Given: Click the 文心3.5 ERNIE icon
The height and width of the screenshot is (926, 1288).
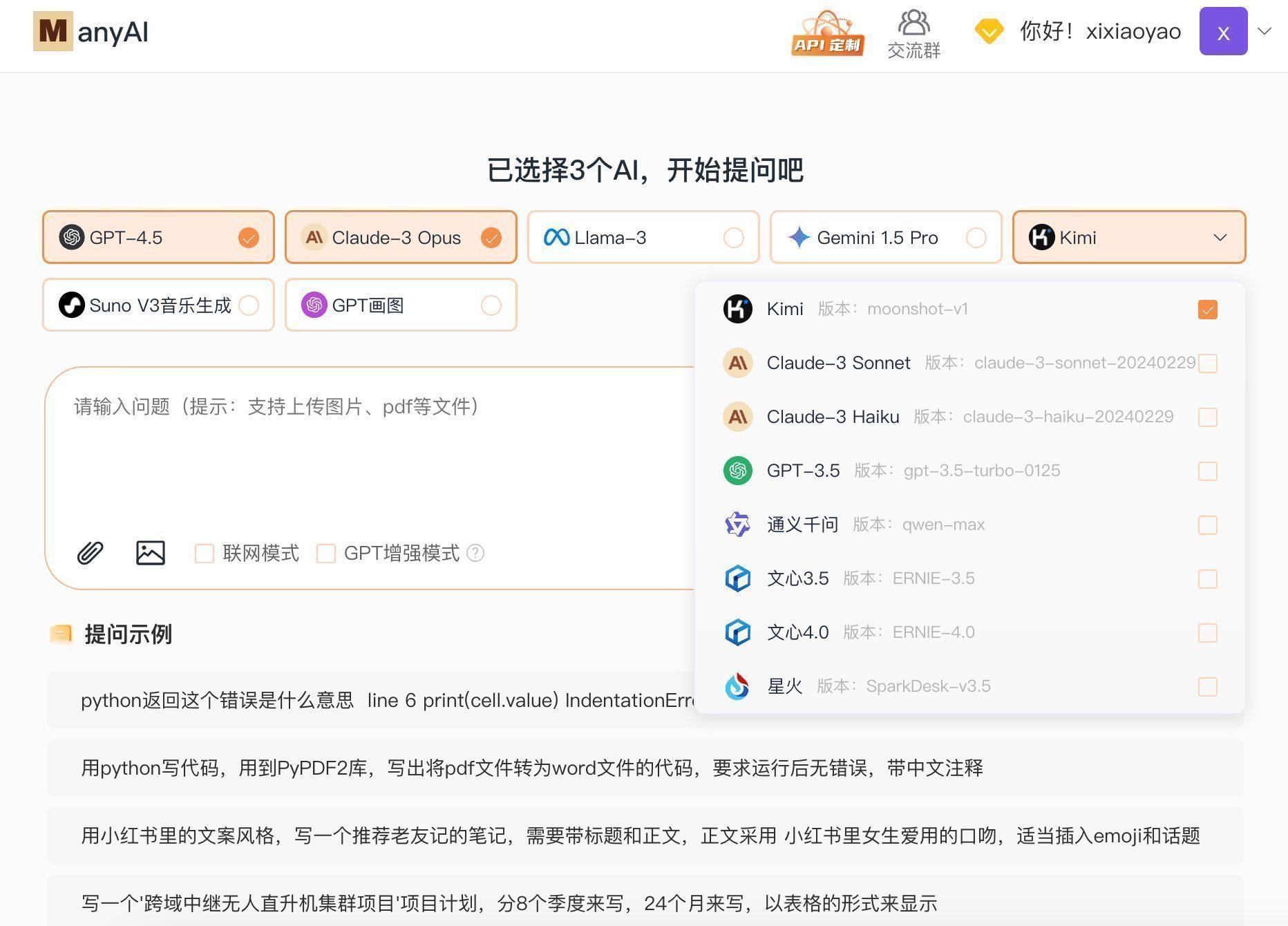Looking at the screenshot, I should pos(738,578).
